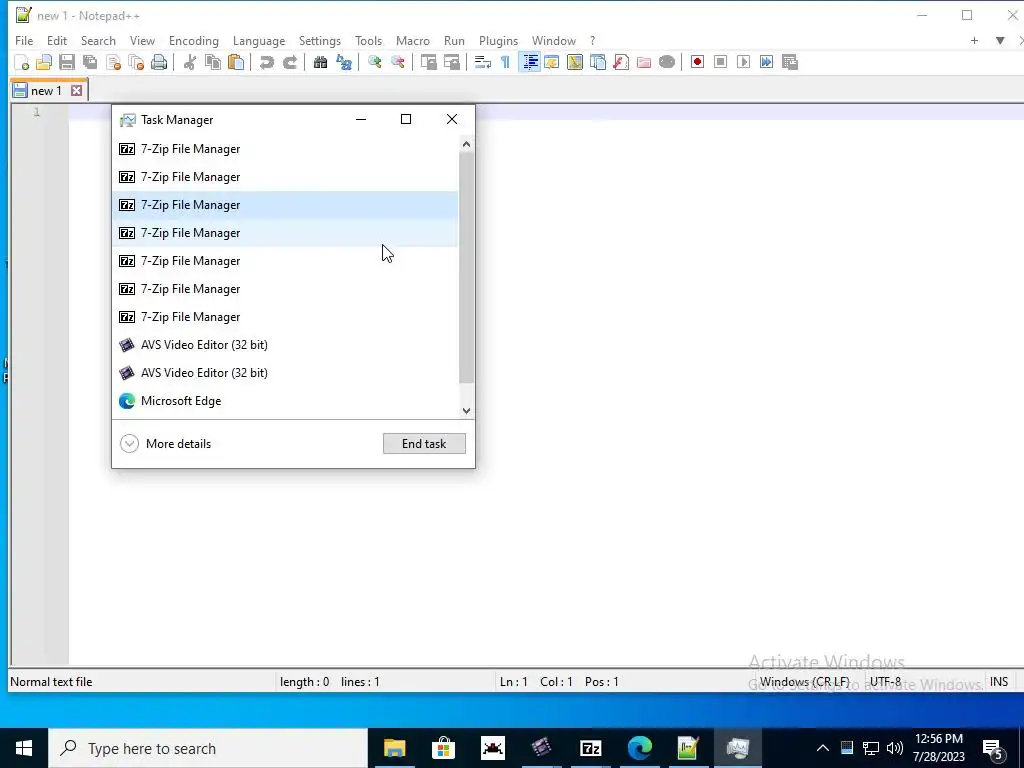Open the Macro menu
Viewport: 1024px width, 768px height.
tap(413, 40)
